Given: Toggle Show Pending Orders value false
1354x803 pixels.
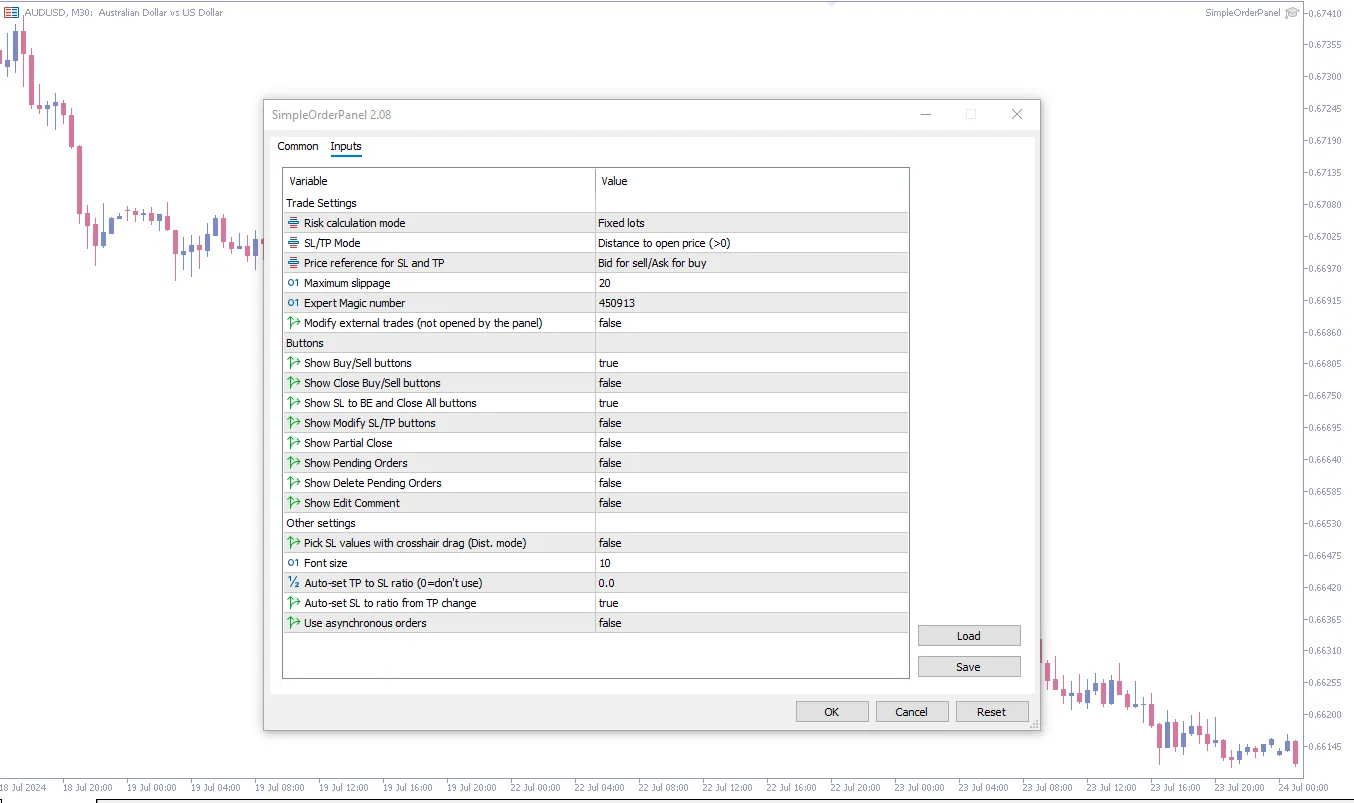Looking at the screenshot, I should (752, 463).
